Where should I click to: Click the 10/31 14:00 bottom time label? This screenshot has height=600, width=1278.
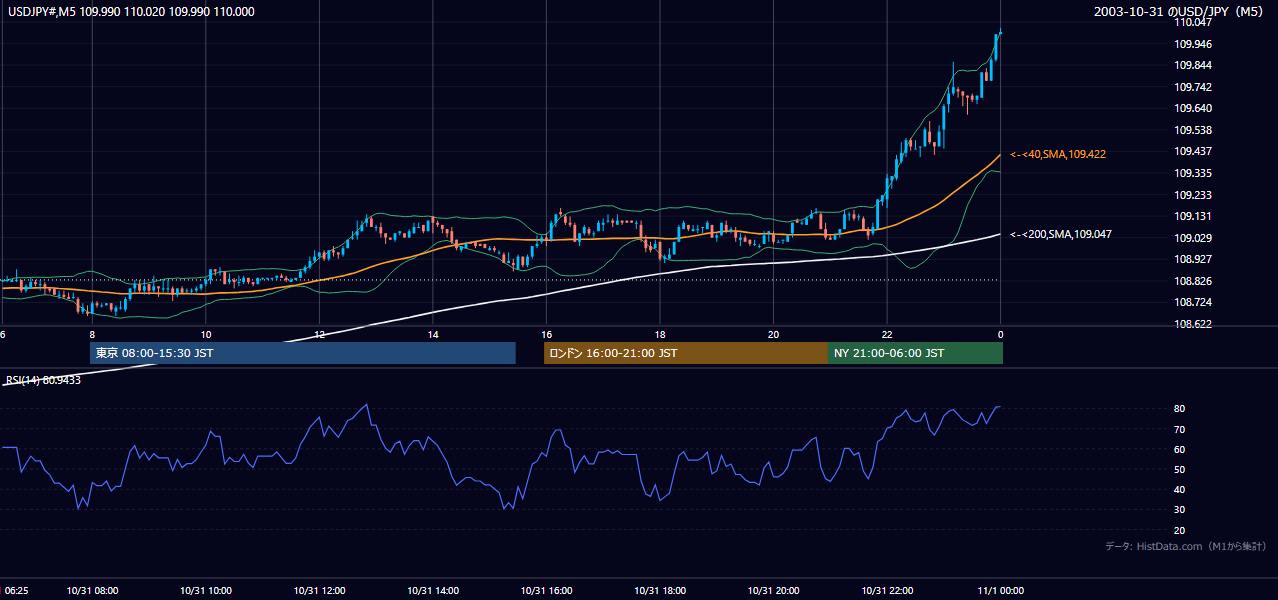point(433,591)
